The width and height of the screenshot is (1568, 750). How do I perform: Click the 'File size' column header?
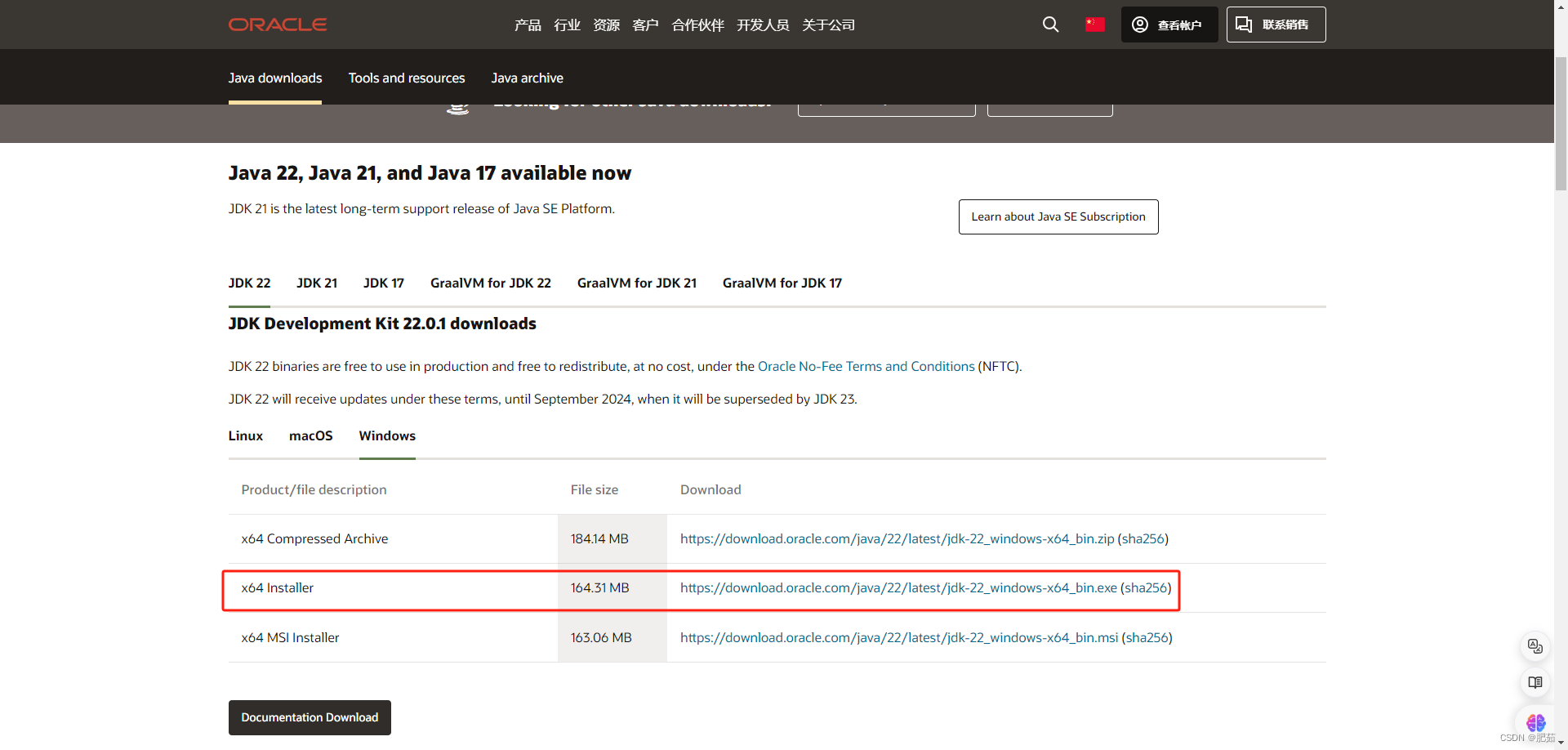point(594,489)
